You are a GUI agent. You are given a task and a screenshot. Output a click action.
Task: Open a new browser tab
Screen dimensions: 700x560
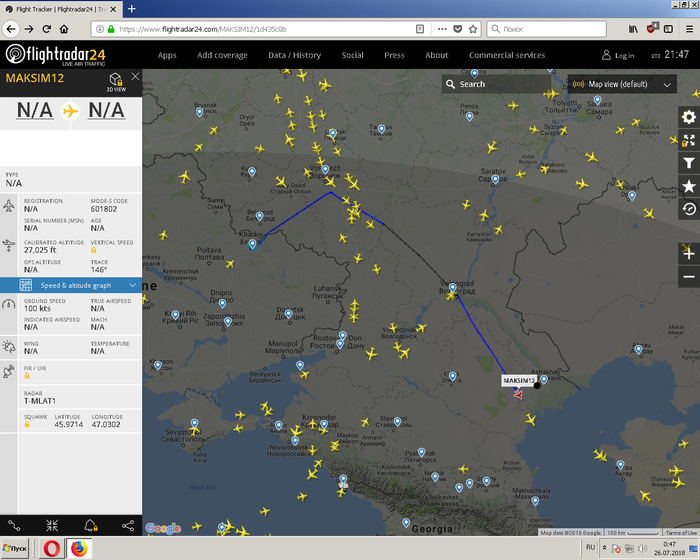pos(132,8)
